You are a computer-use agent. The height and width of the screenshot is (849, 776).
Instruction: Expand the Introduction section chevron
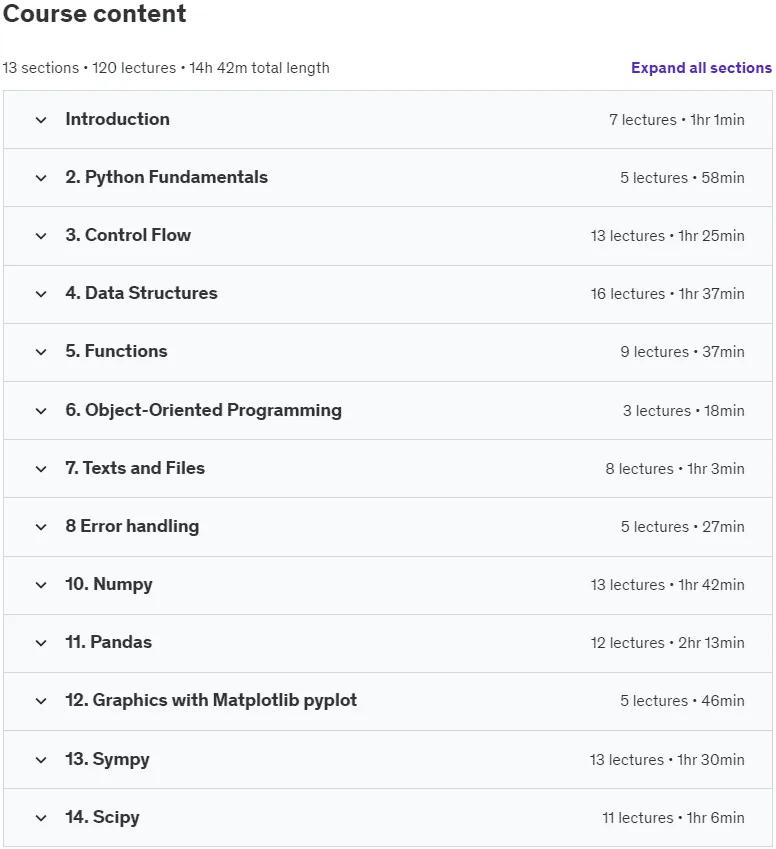41,120
